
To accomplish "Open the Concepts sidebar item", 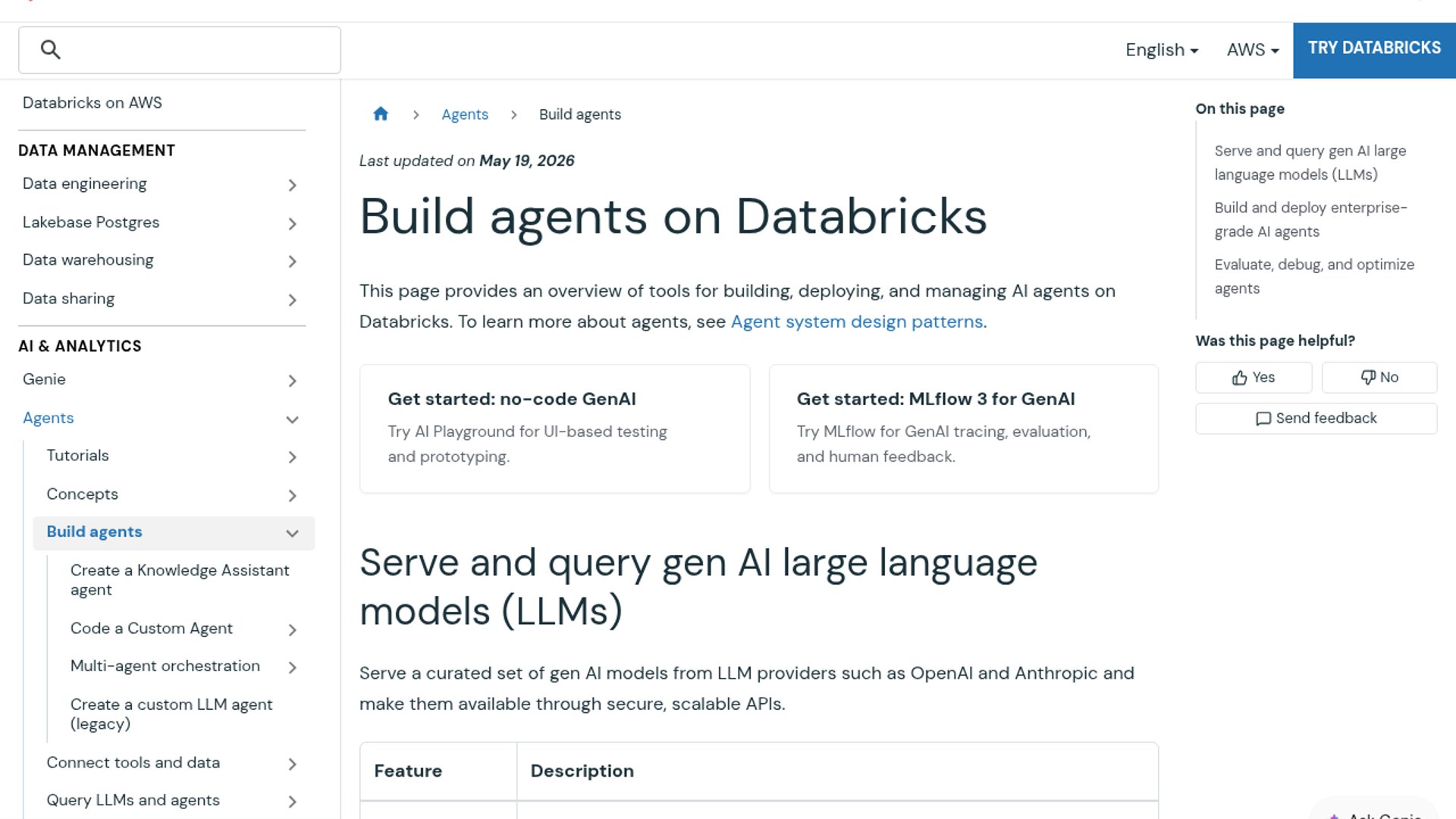I will (x=83, y=494).
